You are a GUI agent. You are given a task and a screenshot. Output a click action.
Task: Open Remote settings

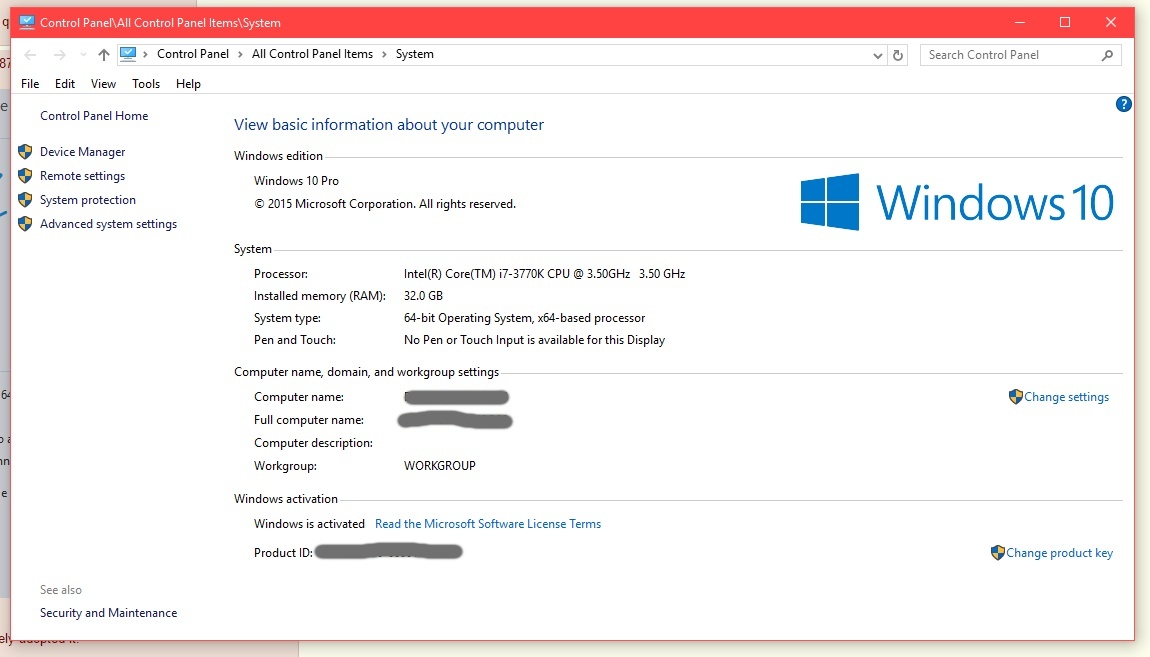[x=82, y=176]
